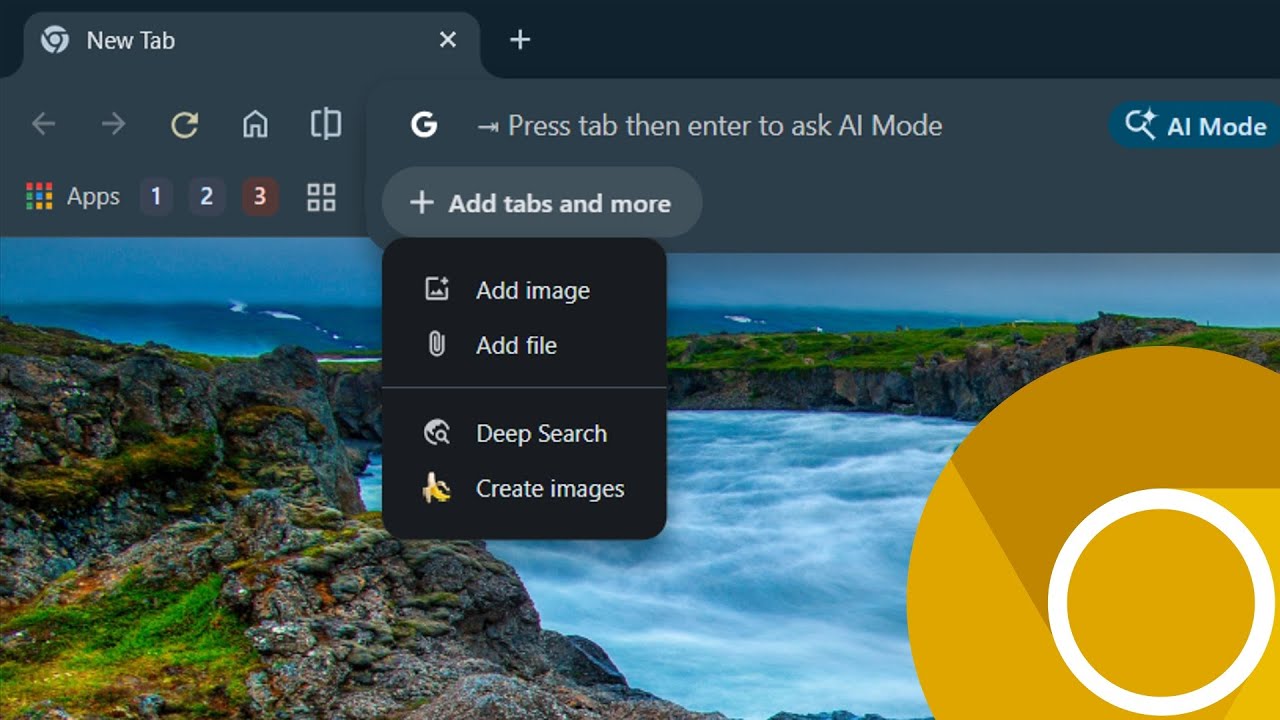
Task: Close the New Tab tab
Action: (x=448, y=40)
